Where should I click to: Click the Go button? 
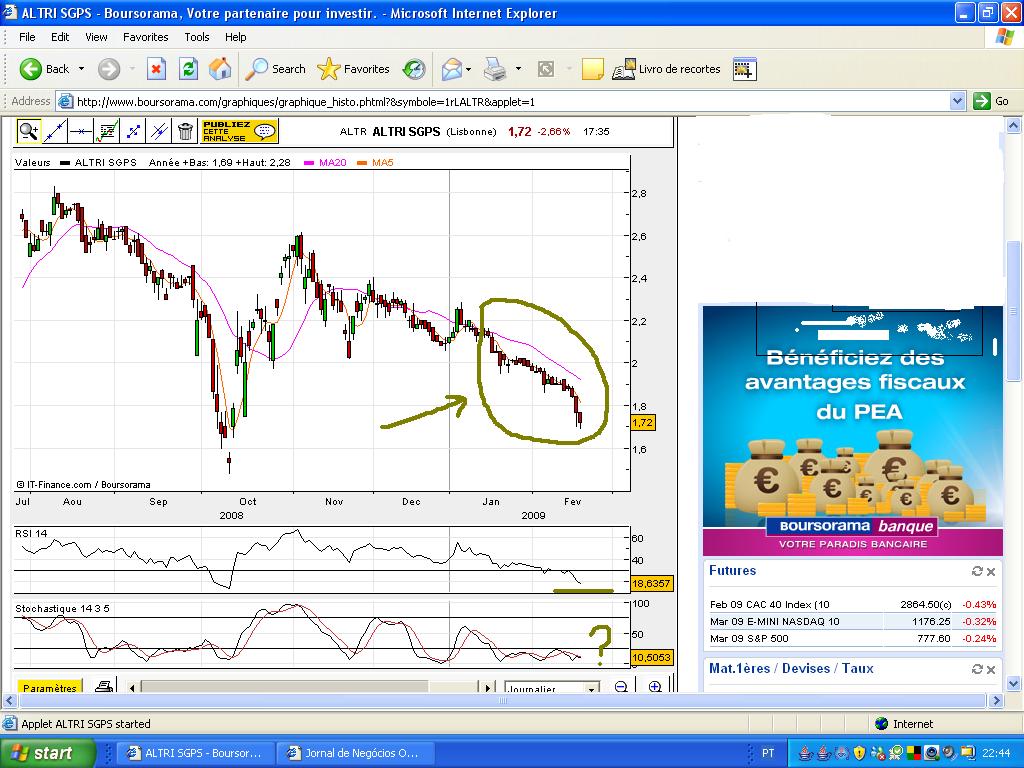pyautogui.click(x=991, y=101)
